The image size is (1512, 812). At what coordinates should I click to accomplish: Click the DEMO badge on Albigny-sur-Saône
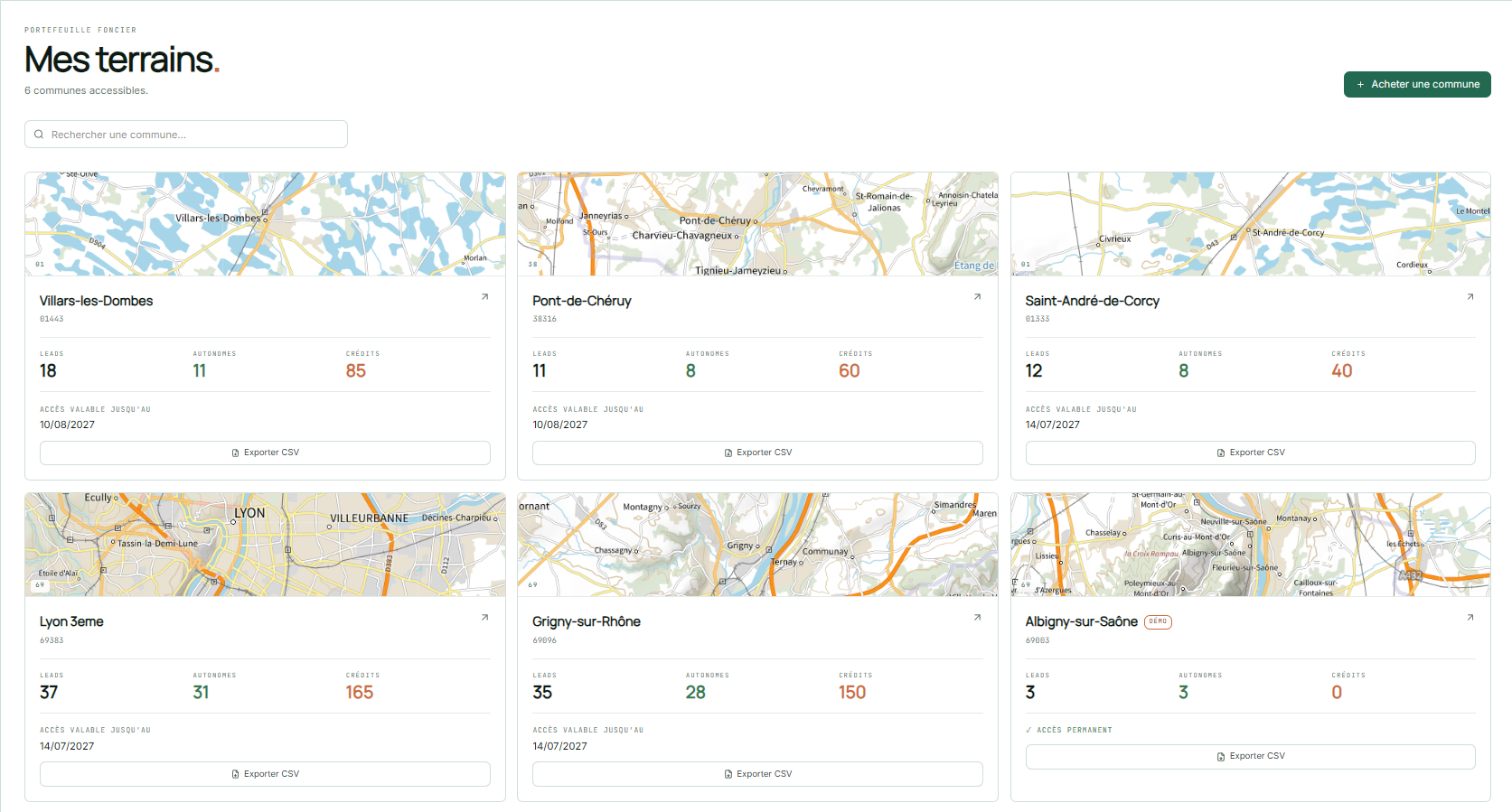coord(1158,621)
